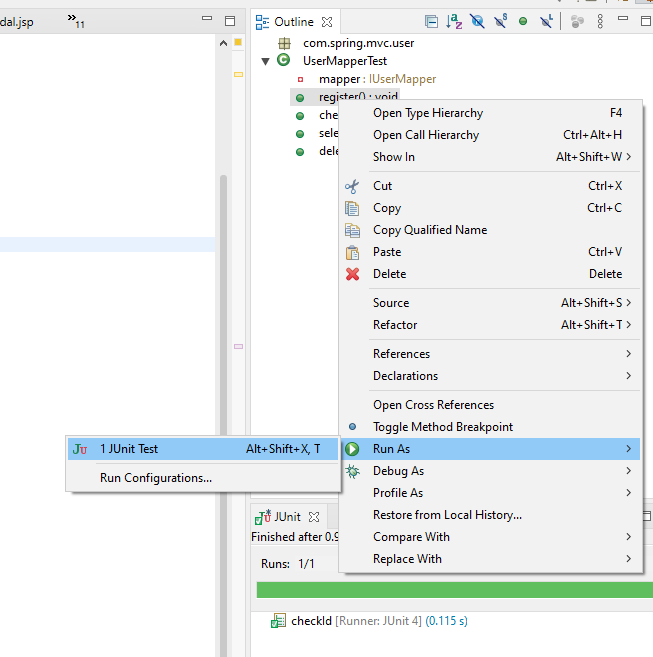Run as 1 JUnit Test
The height and width of the screenshot is (657, 653).
pos(203,449)
